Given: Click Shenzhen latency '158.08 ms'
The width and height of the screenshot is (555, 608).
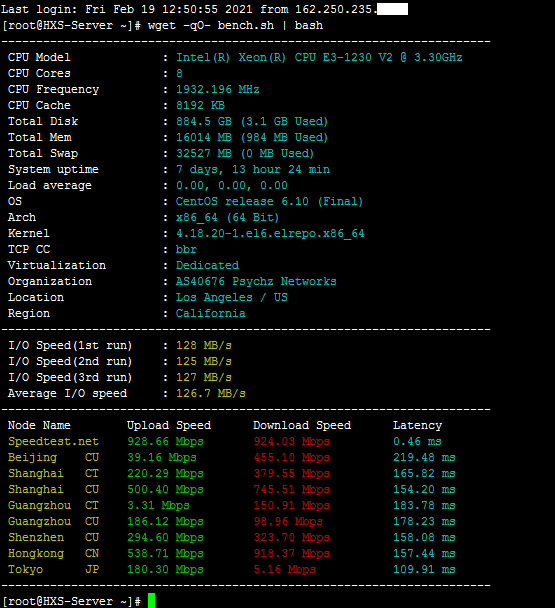Looking at the screenshot, I should [424, 537].
